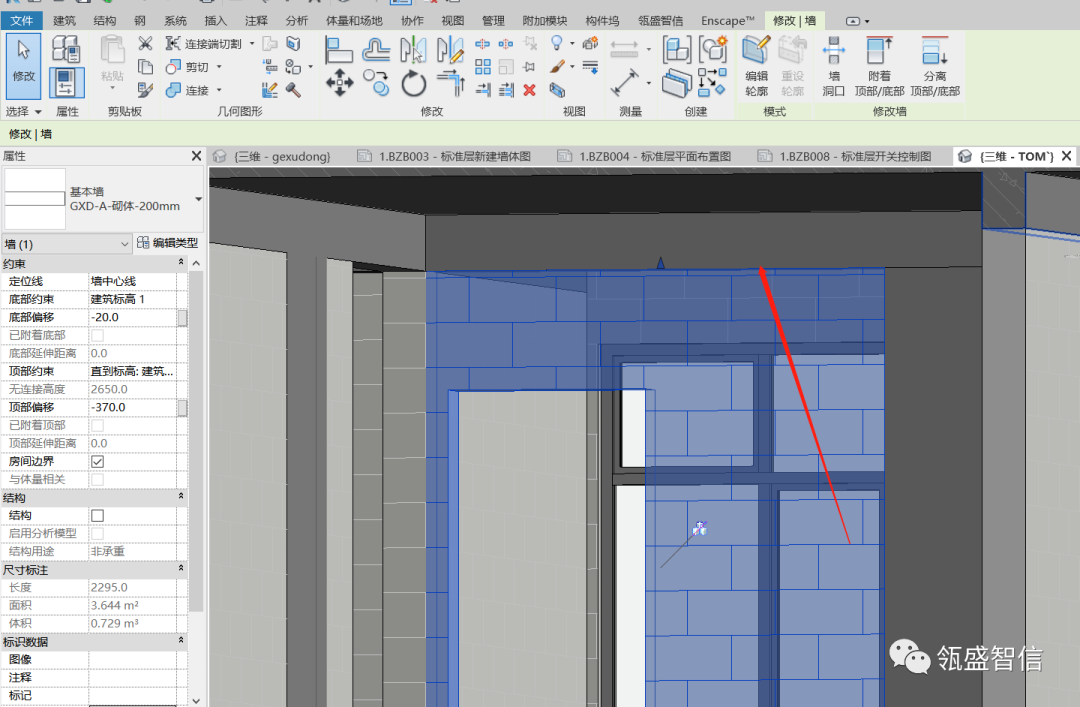Viewport: 1080px width, 707px height.
Task: Open the {三维 - gexudong} view tab
Action: tap(272, 156)
